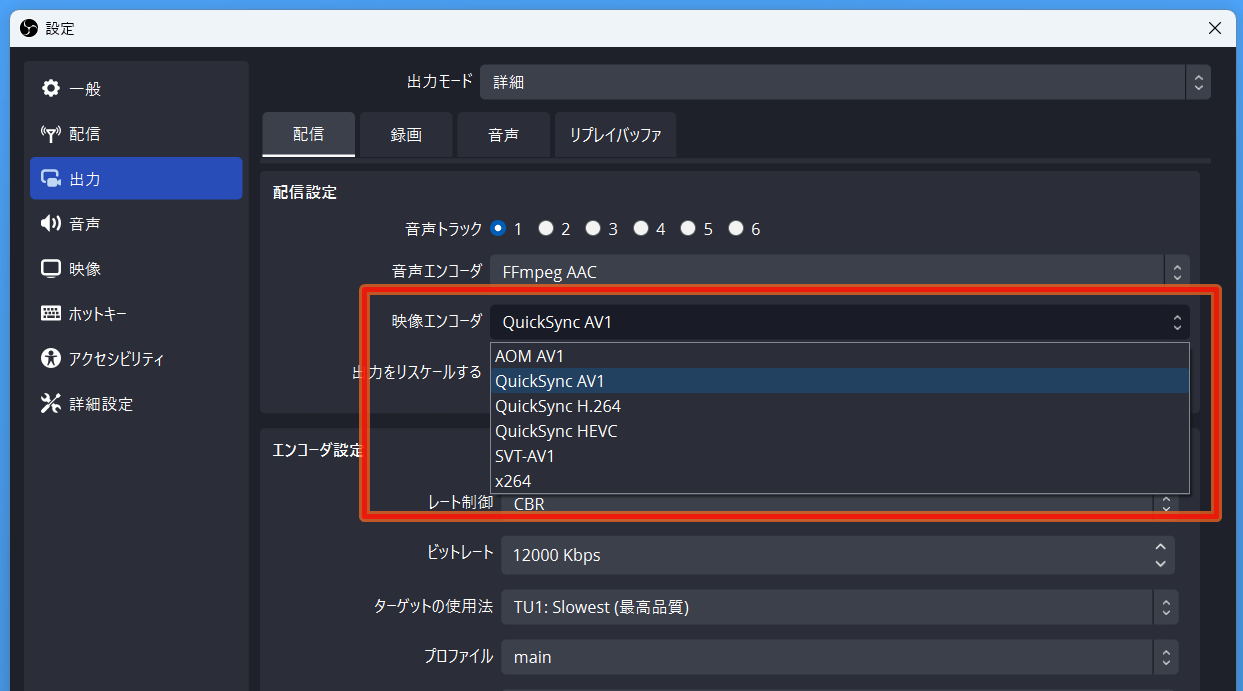This screenshot has height=691, width=1243.
Task: Select audio track 6 radio button
Action: [736, 229]
